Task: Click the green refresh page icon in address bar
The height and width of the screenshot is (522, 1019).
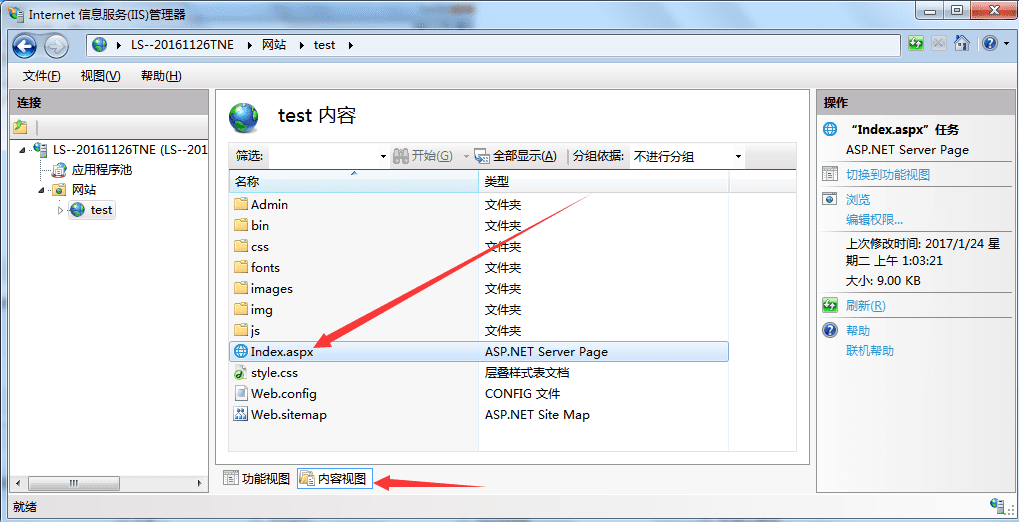Action: click(916, 44)
